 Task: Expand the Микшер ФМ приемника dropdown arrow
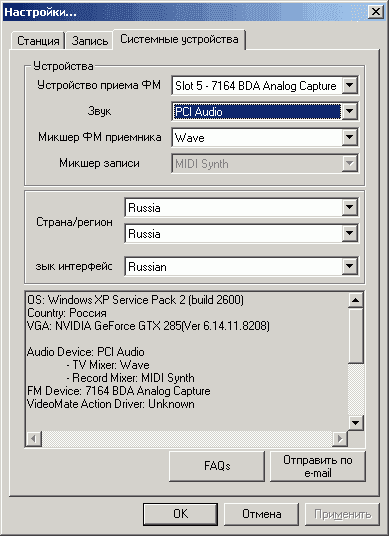point(350,137)
